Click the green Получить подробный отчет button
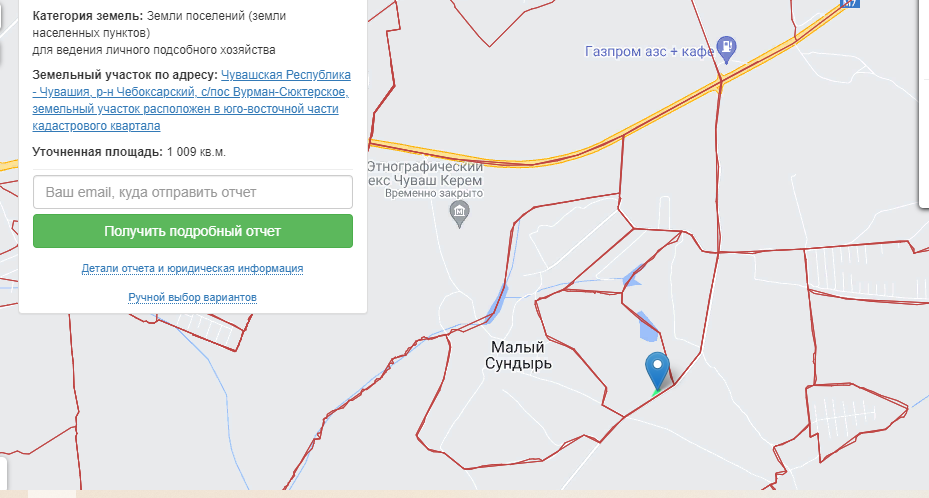This screenshot has width=929, height=498. [193, 231]
